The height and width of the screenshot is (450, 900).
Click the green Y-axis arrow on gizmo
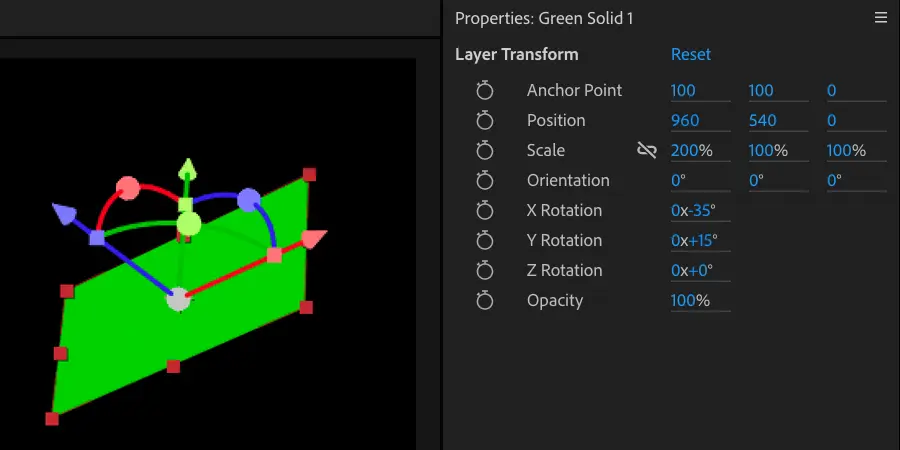click(x=186, y=169)
